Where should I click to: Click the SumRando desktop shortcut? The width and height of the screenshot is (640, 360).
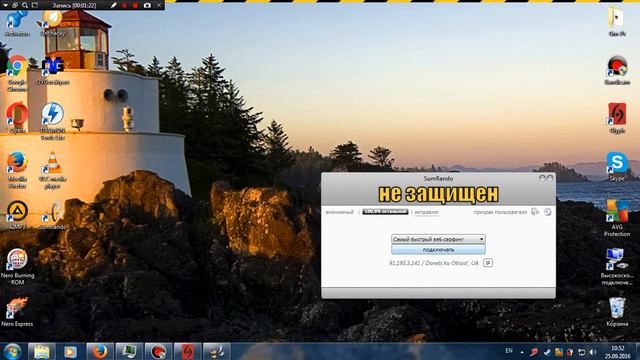point(53,215)
